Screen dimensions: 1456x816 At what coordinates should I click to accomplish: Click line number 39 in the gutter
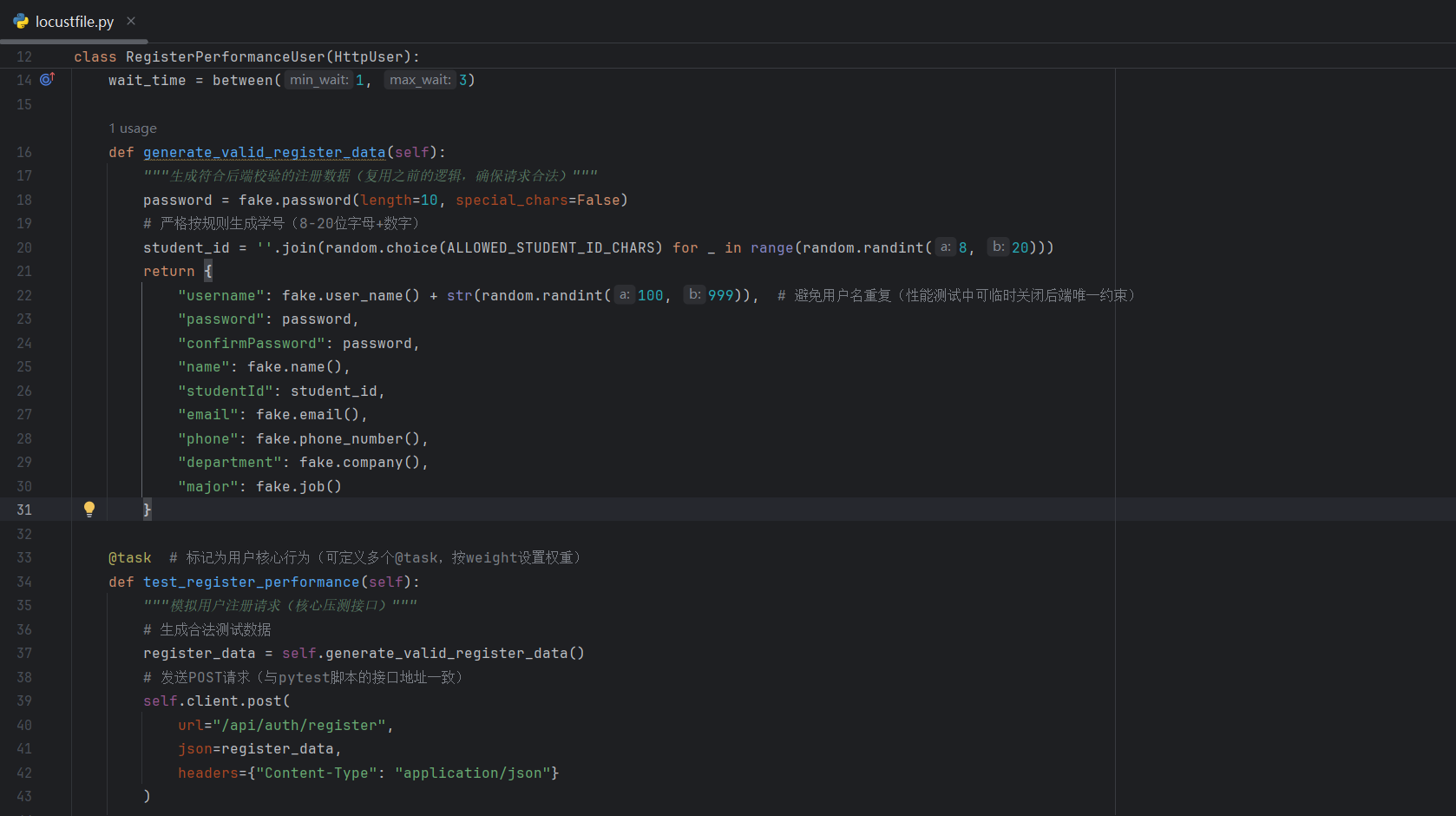(x=24, y=701)
